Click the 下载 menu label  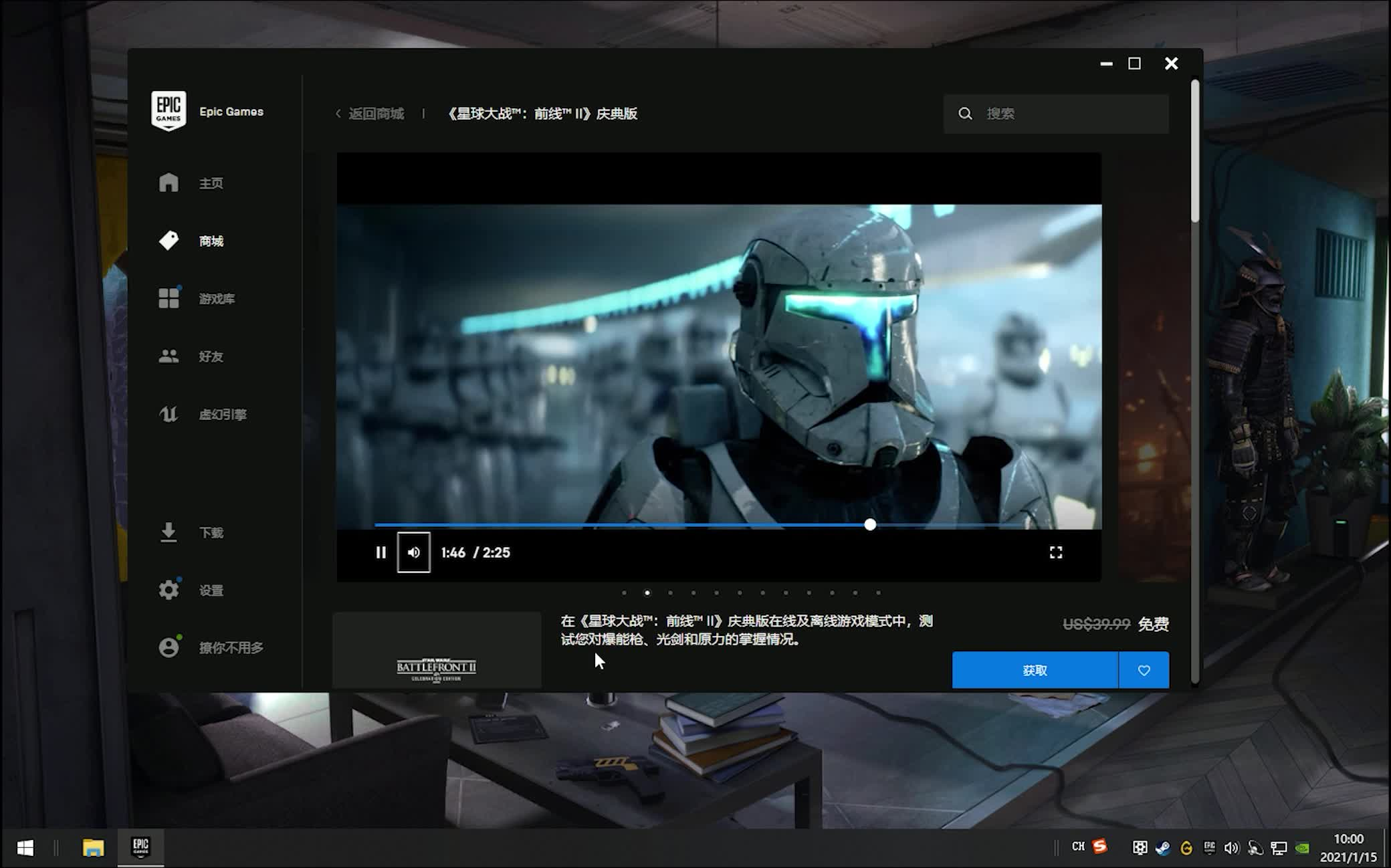(x=211, y=533)
